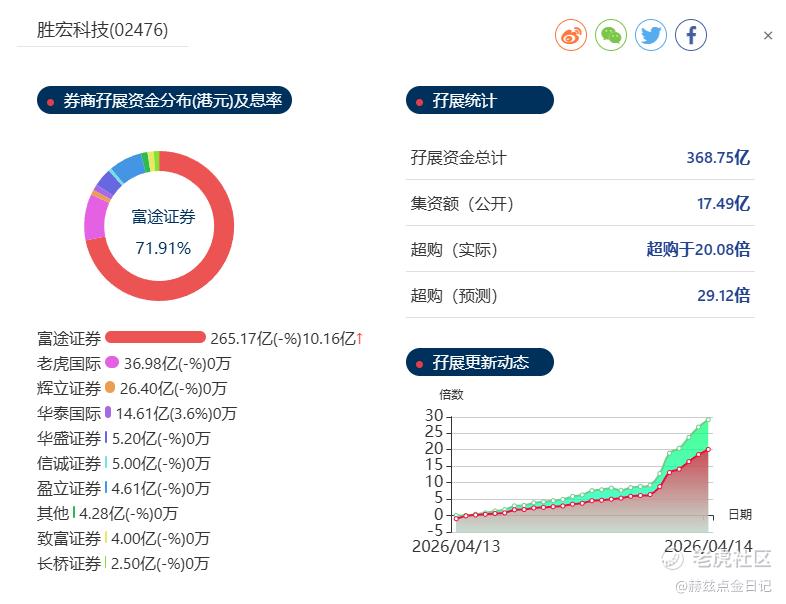Screen dimensions: 786x604
Task: Click the 5.00亿(-%)0万 value
Action: click(x=160, y=464)
